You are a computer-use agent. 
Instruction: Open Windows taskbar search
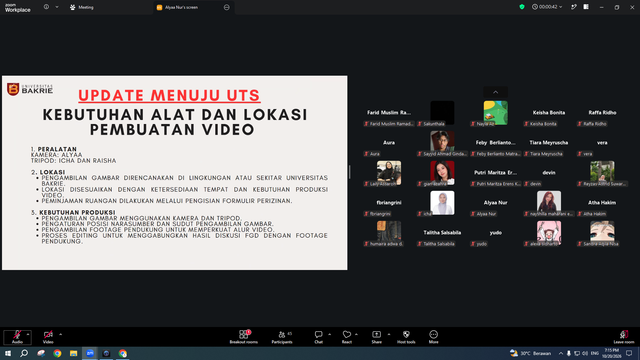(x=24, y=353)
